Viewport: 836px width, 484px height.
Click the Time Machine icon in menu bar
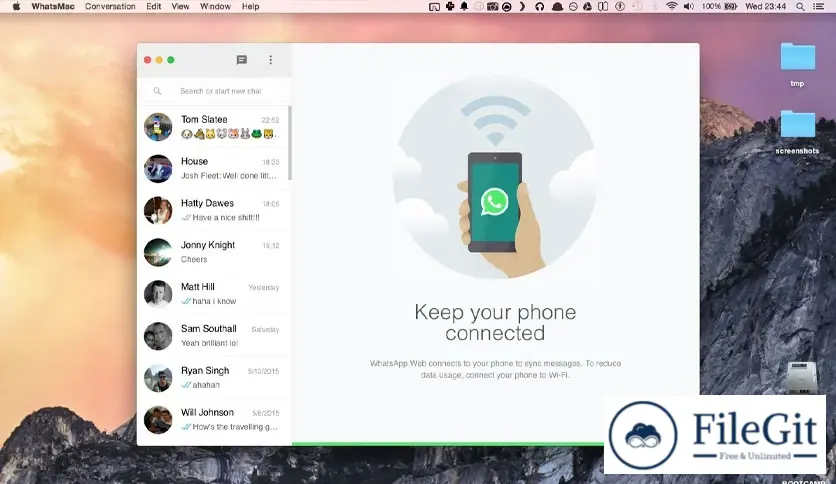(x=637, y=6)
